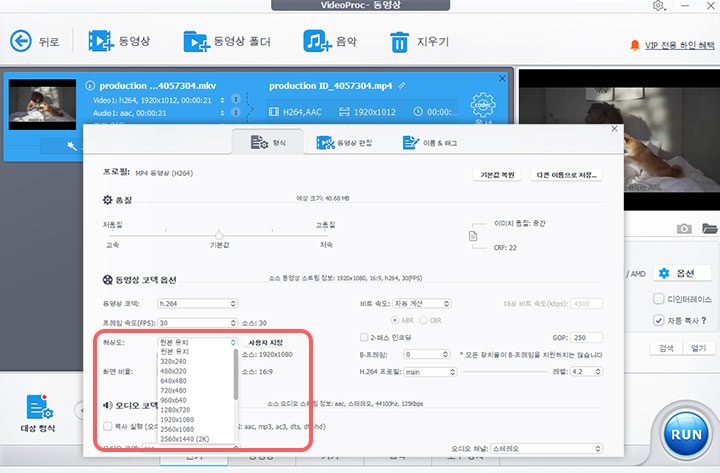Choose 640x480 in the resolution list

point(174,381)
